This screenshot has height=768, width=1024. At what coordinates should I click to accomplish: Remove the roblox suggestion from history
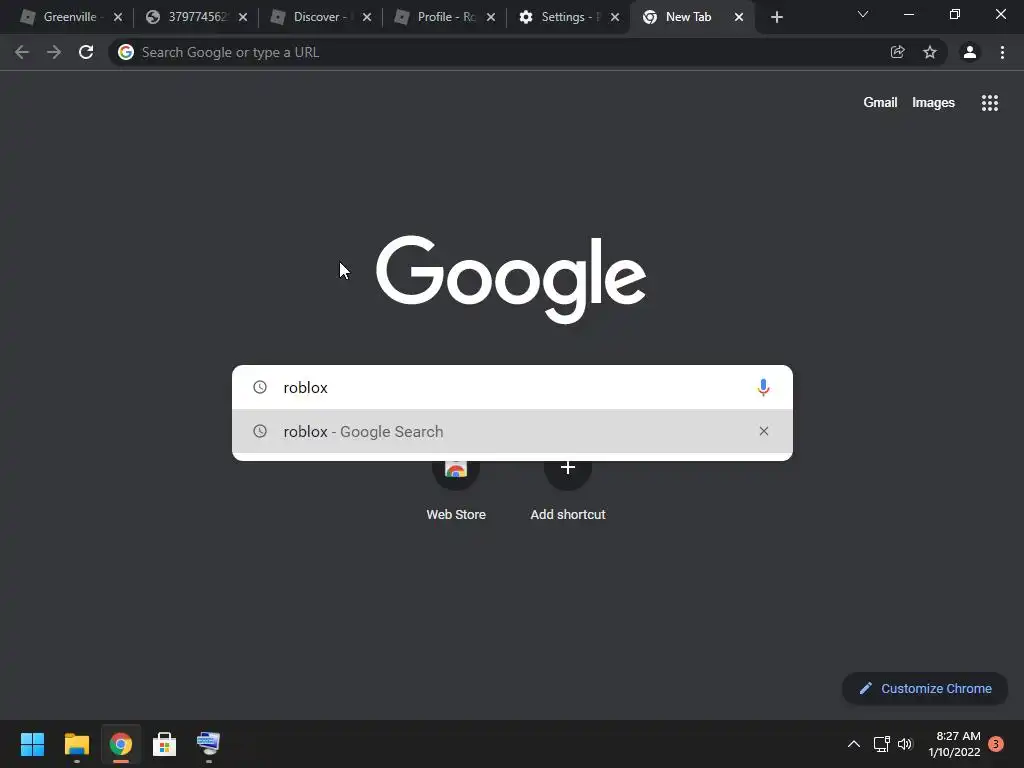click(x=763, y=431)
